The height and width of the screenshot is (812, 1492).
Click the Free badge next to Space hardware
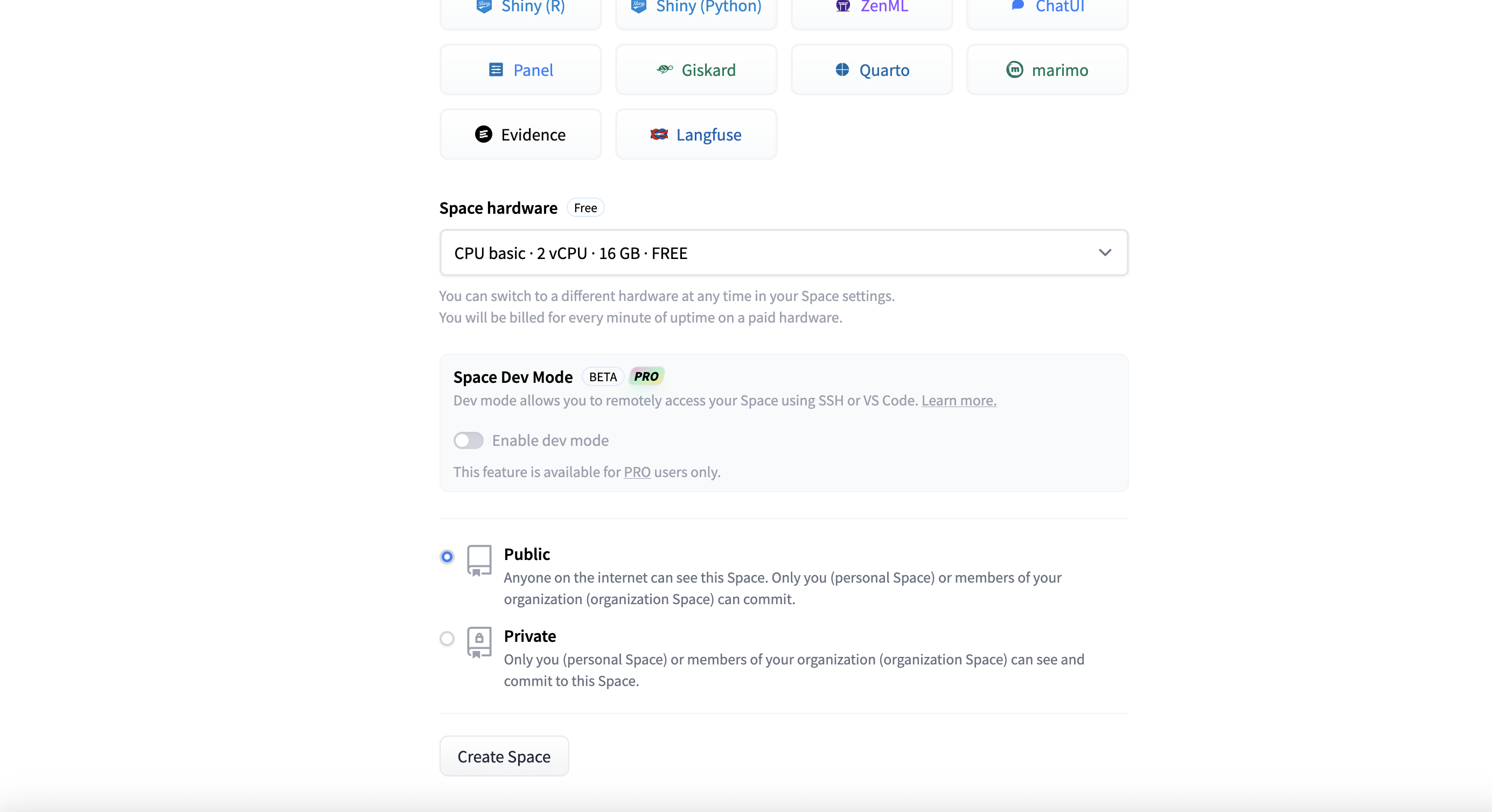tap(585, 208)
